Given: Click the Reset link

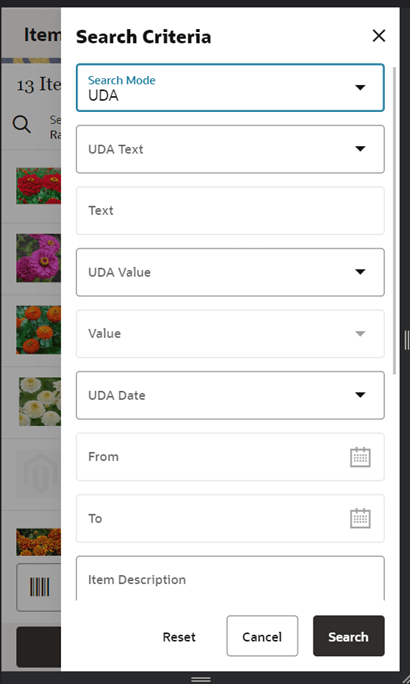Looking at the screenshot, I should 179,637.
